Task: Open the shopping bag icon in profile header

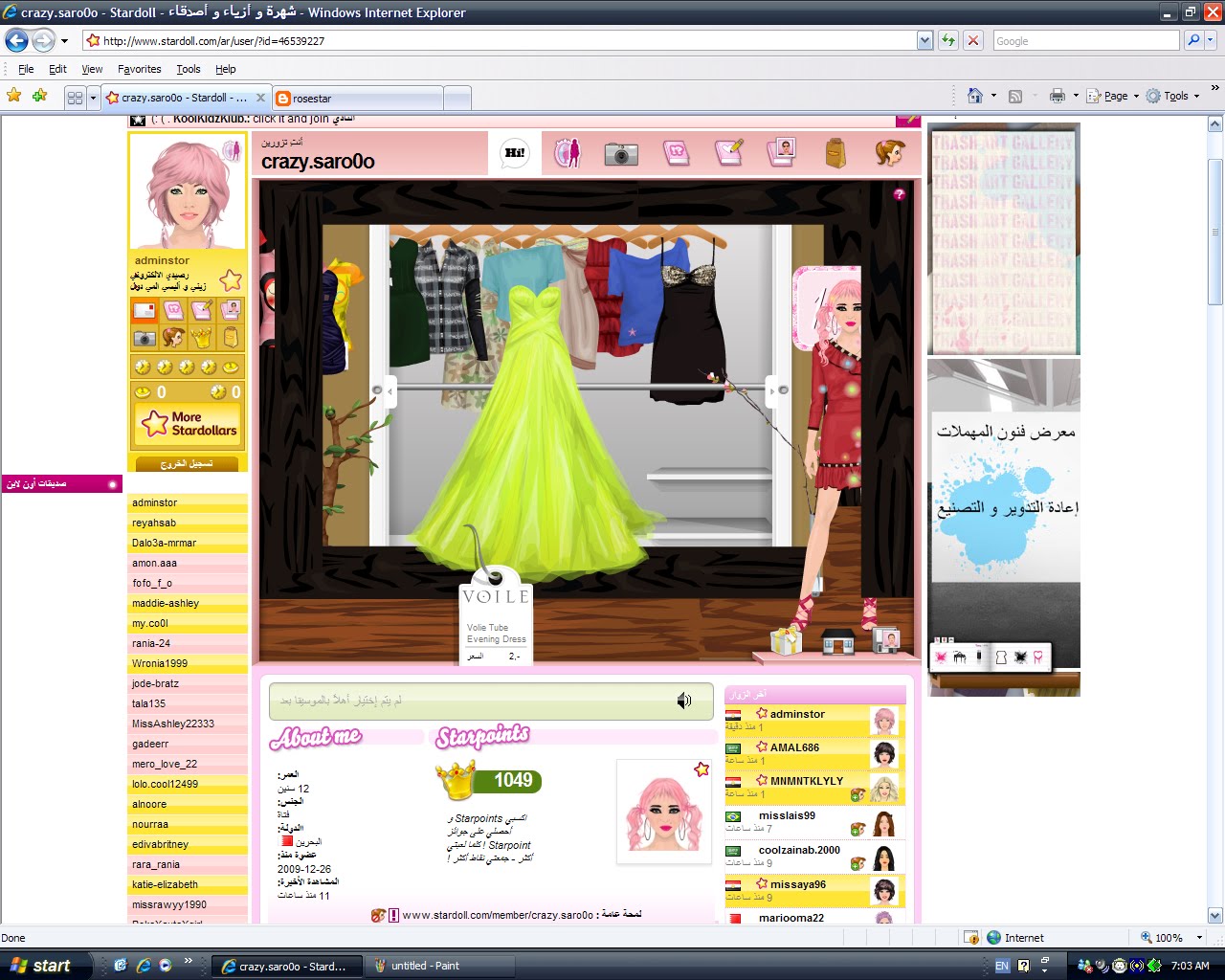Action: (835, 153)
